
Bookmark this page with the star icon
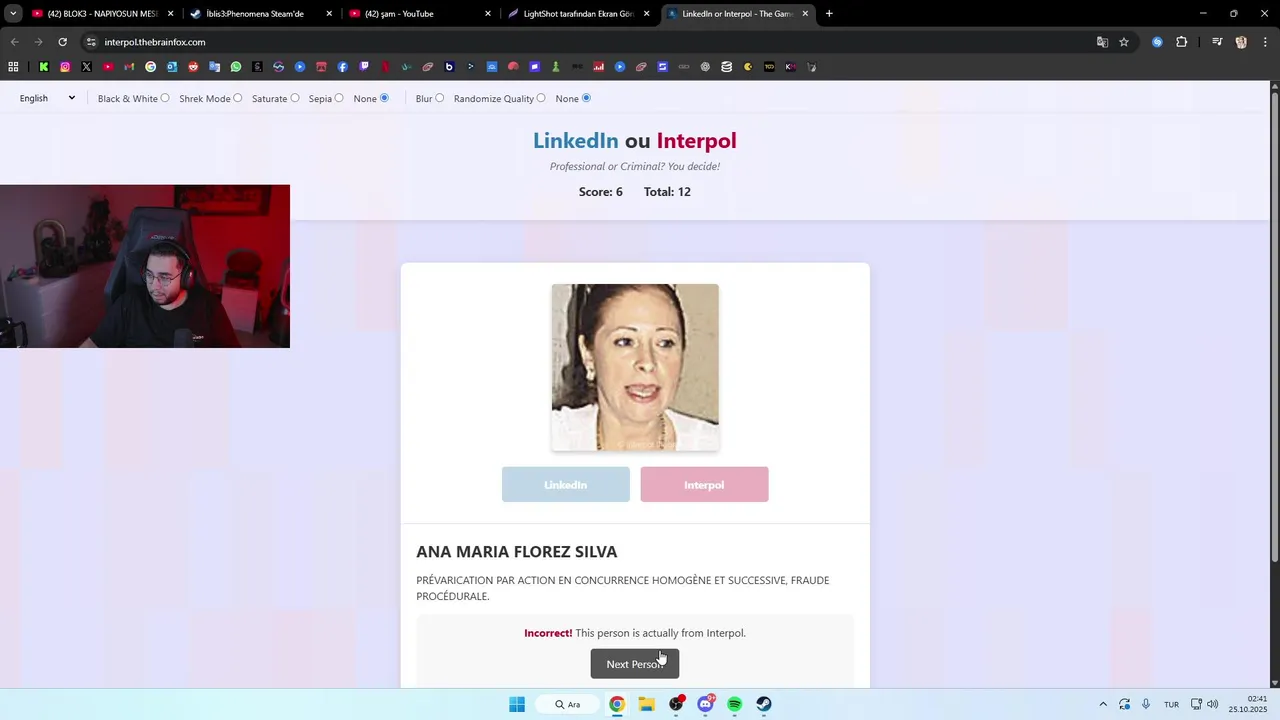(x=1124, y=42)
